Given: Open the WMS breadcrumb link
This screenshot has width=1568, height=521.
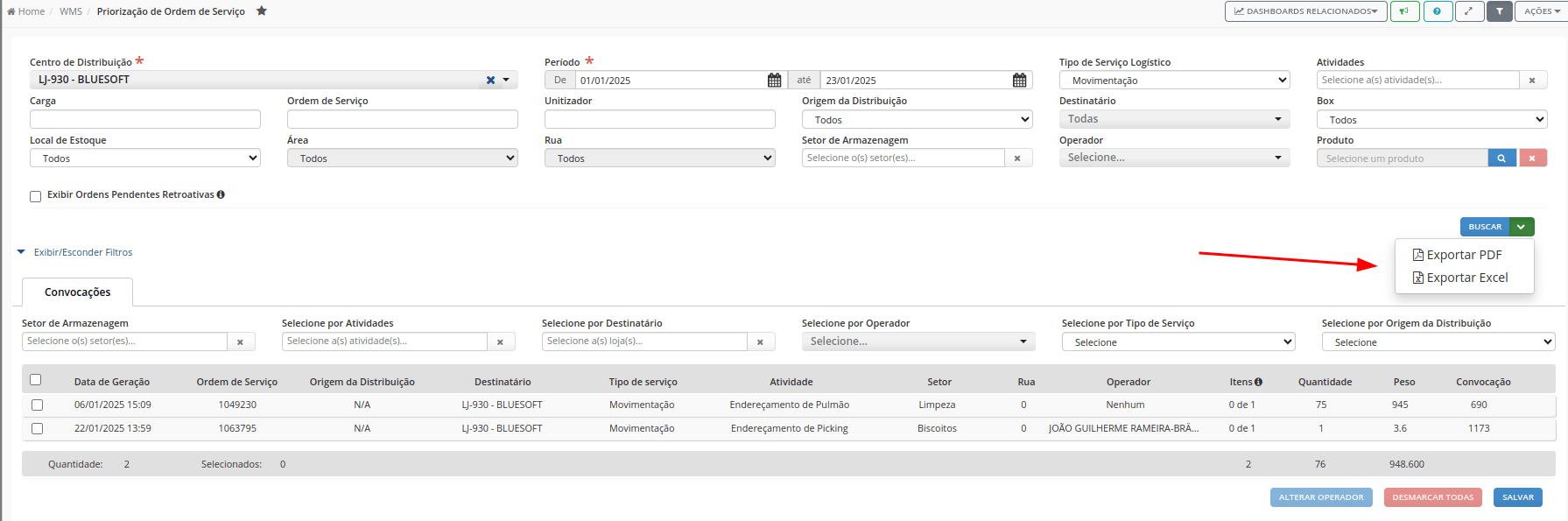Looking at the screenshot, I should [x=71, y=11].
